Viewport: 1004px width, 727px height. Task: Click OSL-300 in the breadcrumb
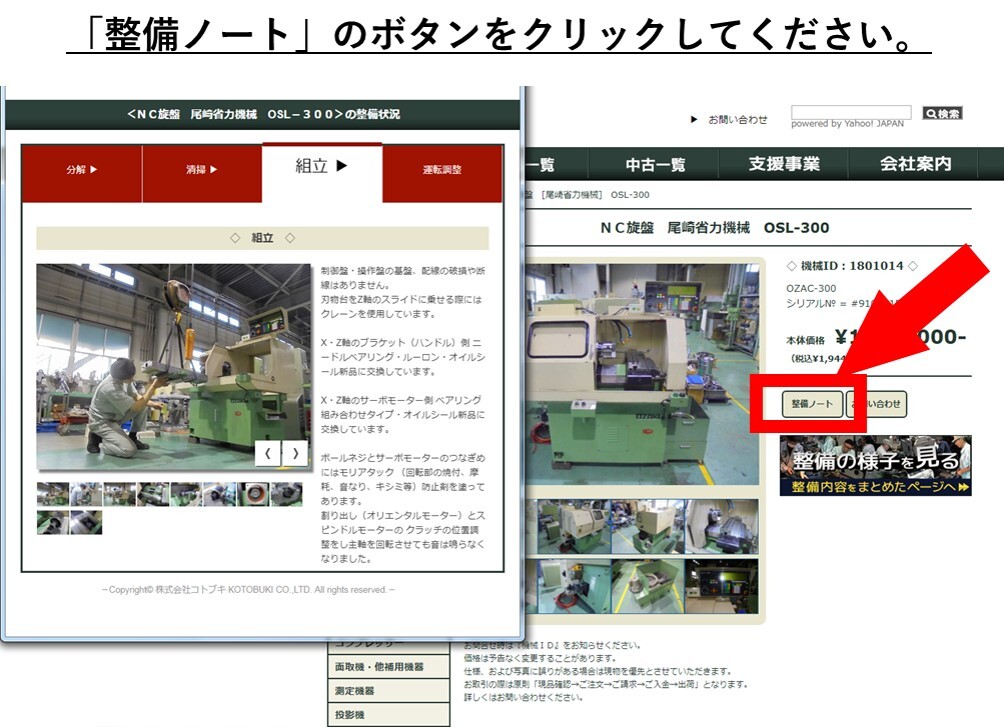click(630, 195)
